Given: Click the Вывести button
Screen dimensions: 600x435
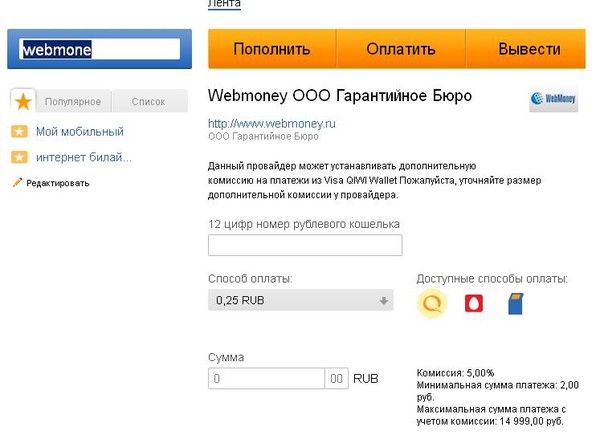Looking at the screenshot, I should (526, 49).
